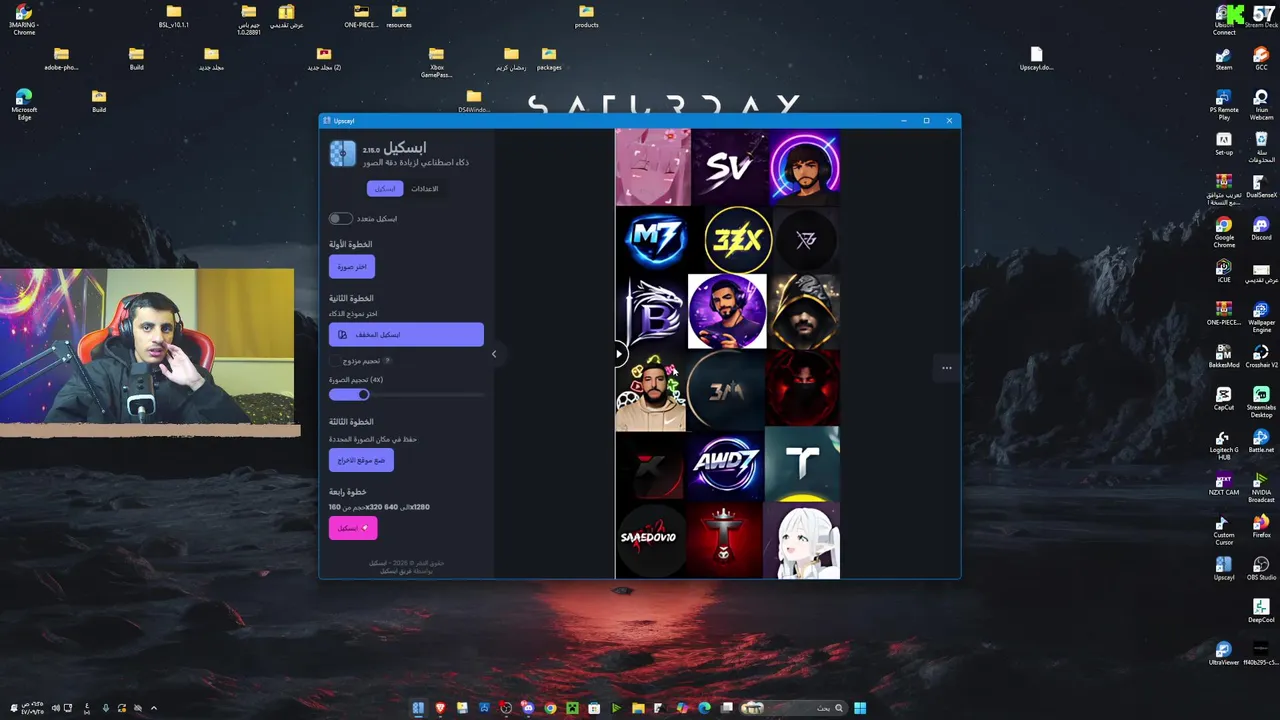Open the resources folder on desktop

[399, 16]
